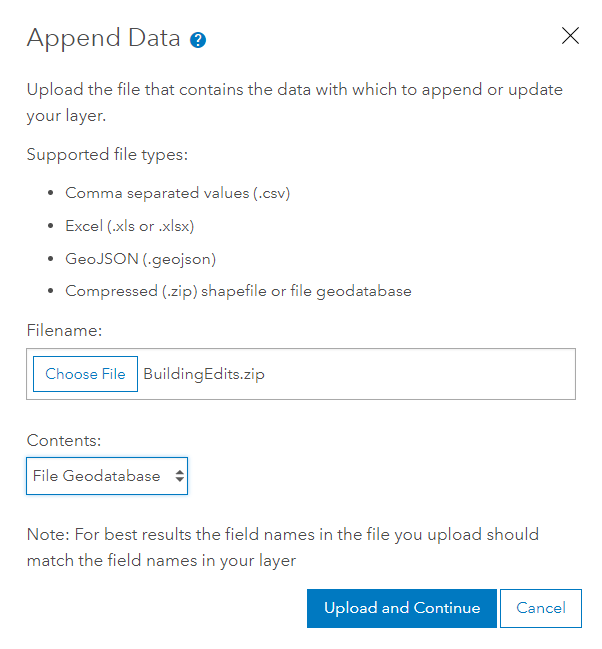Screen dimensions: 602x649
Task: Open the Contents dropdown showing File Geodatabase
Action: point(106,476)
